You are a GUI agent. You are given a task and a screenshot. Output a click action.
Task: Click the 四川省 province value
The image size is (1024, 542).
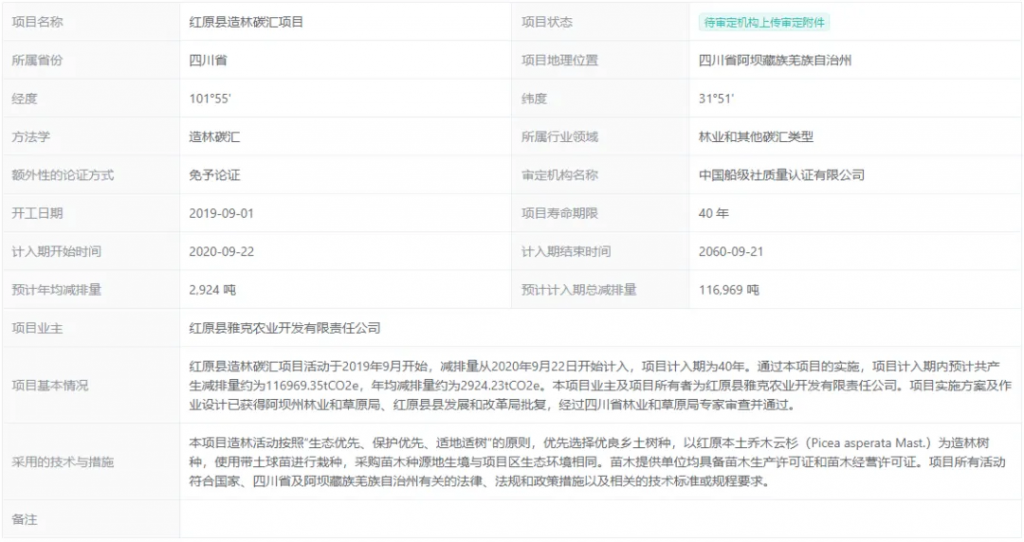tap(208, 60)
